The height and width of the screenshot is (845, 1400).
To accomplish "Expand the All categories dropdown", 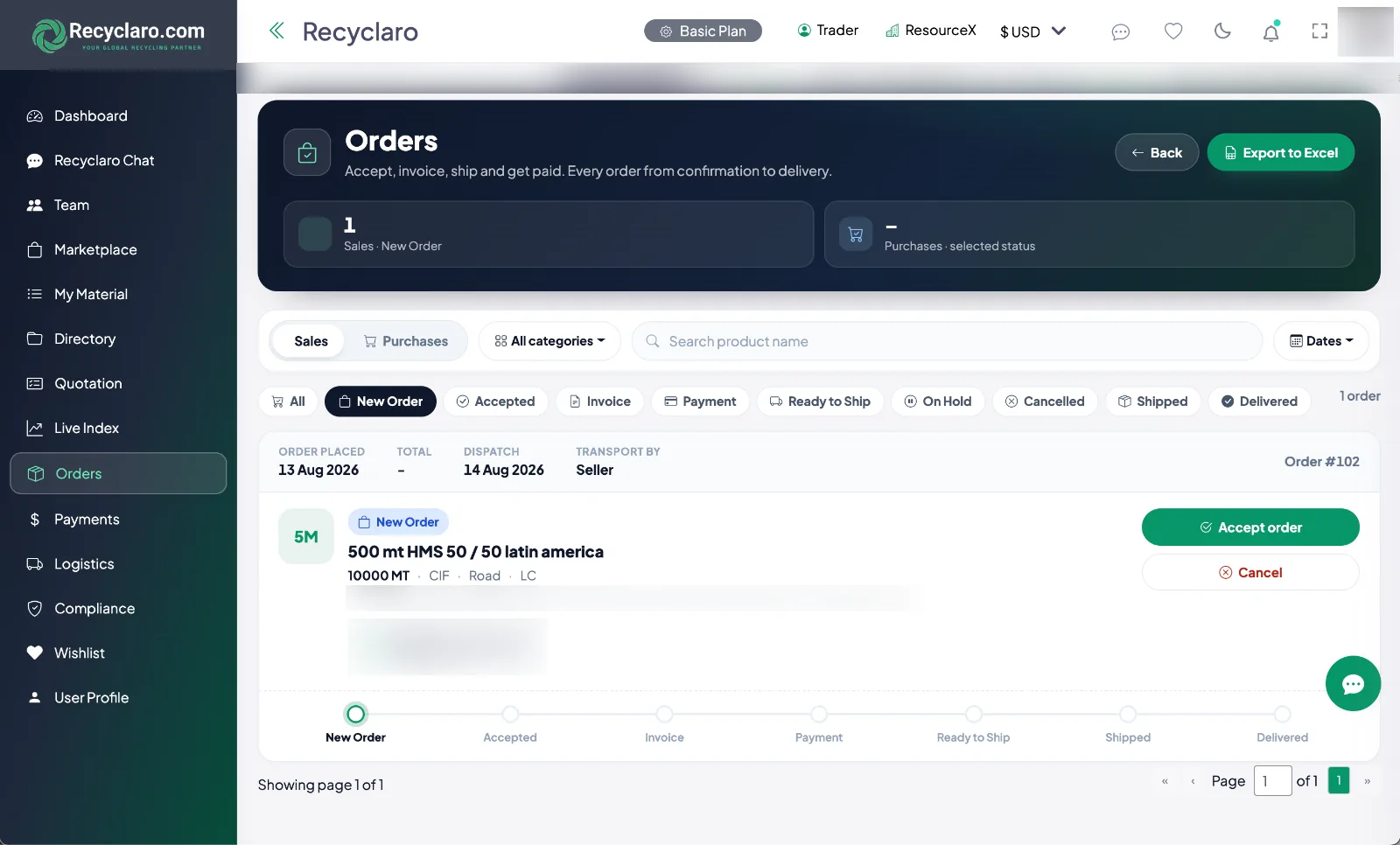I will 549,341.
